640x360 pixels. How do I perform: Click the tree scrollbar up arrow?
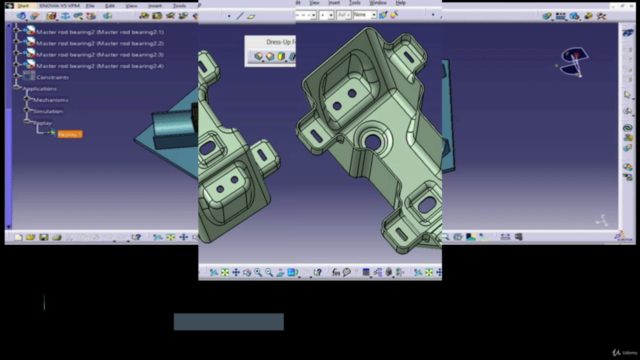tap(9, 26)
